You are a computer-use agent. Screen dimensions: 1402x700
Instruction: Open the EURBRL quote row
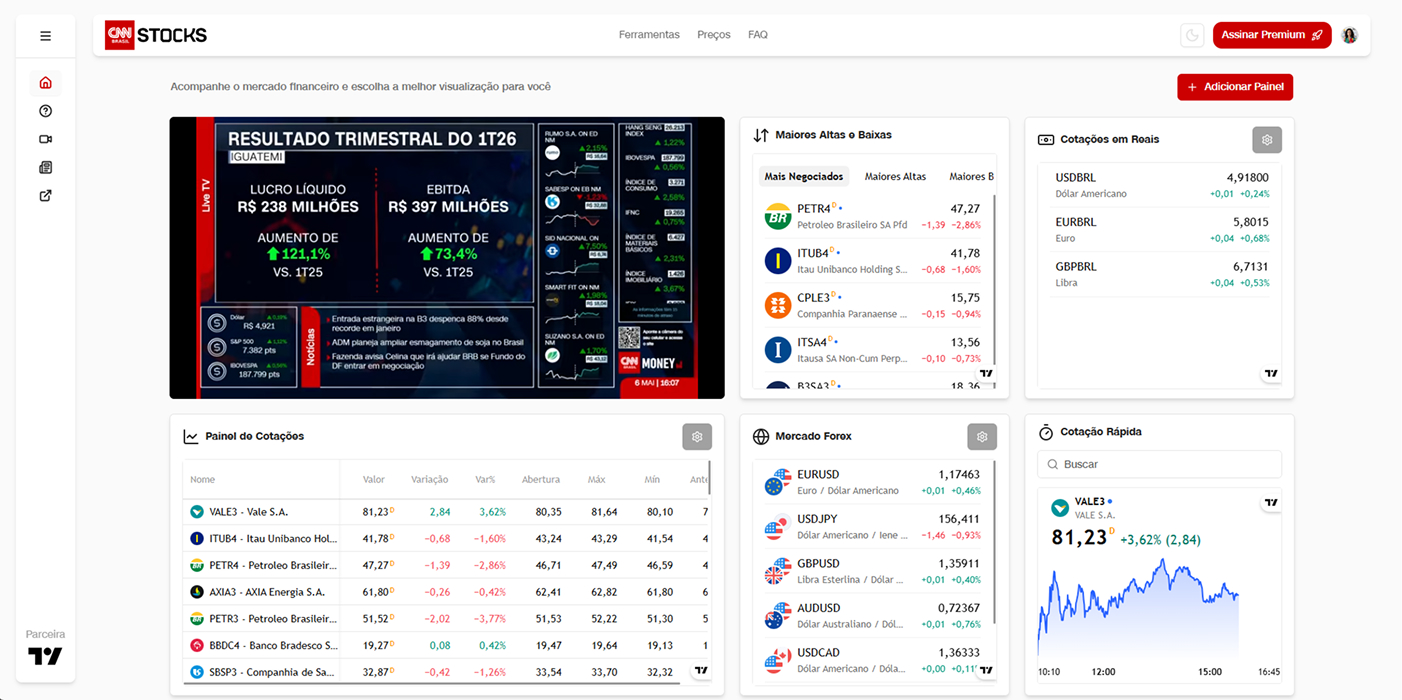pos(1160,230)
